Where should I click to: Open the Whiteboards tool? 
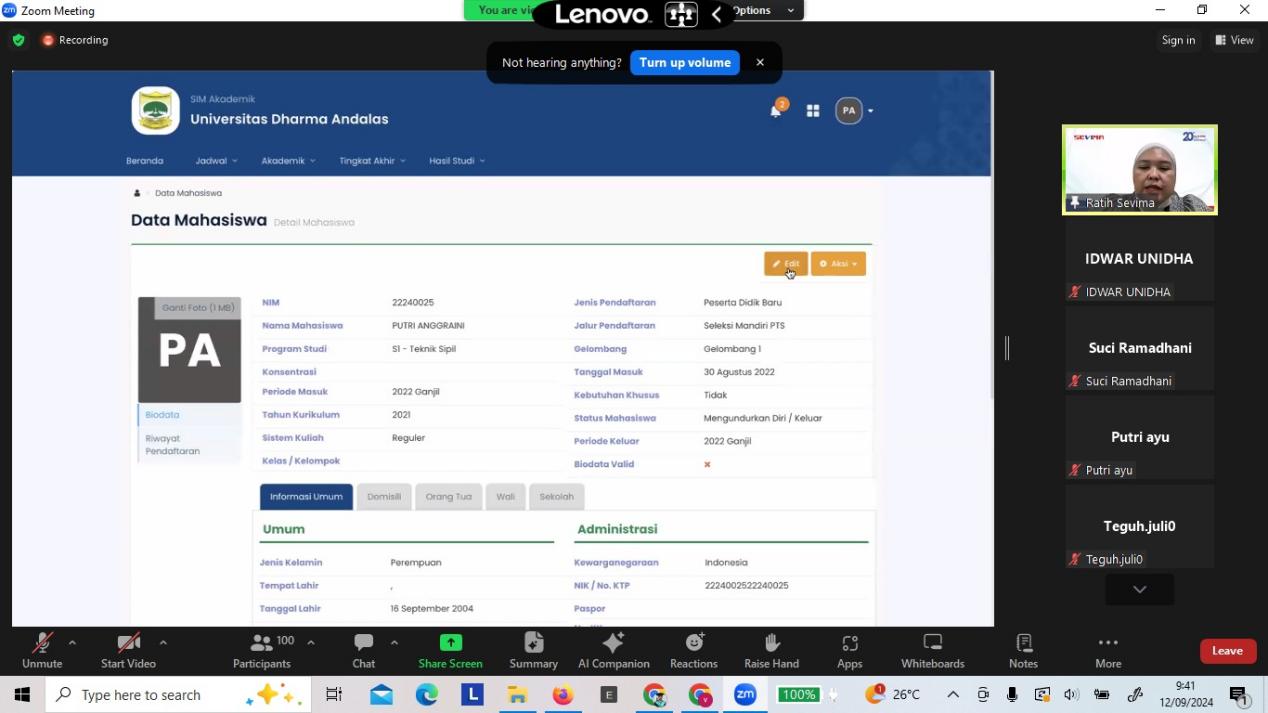pyautogui.click(x=932, y=650)
